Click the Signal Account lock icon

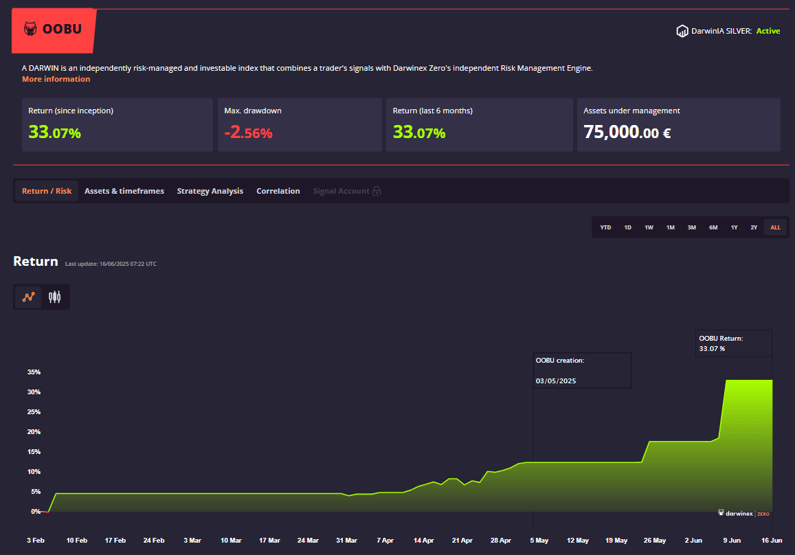pos(376,191)
